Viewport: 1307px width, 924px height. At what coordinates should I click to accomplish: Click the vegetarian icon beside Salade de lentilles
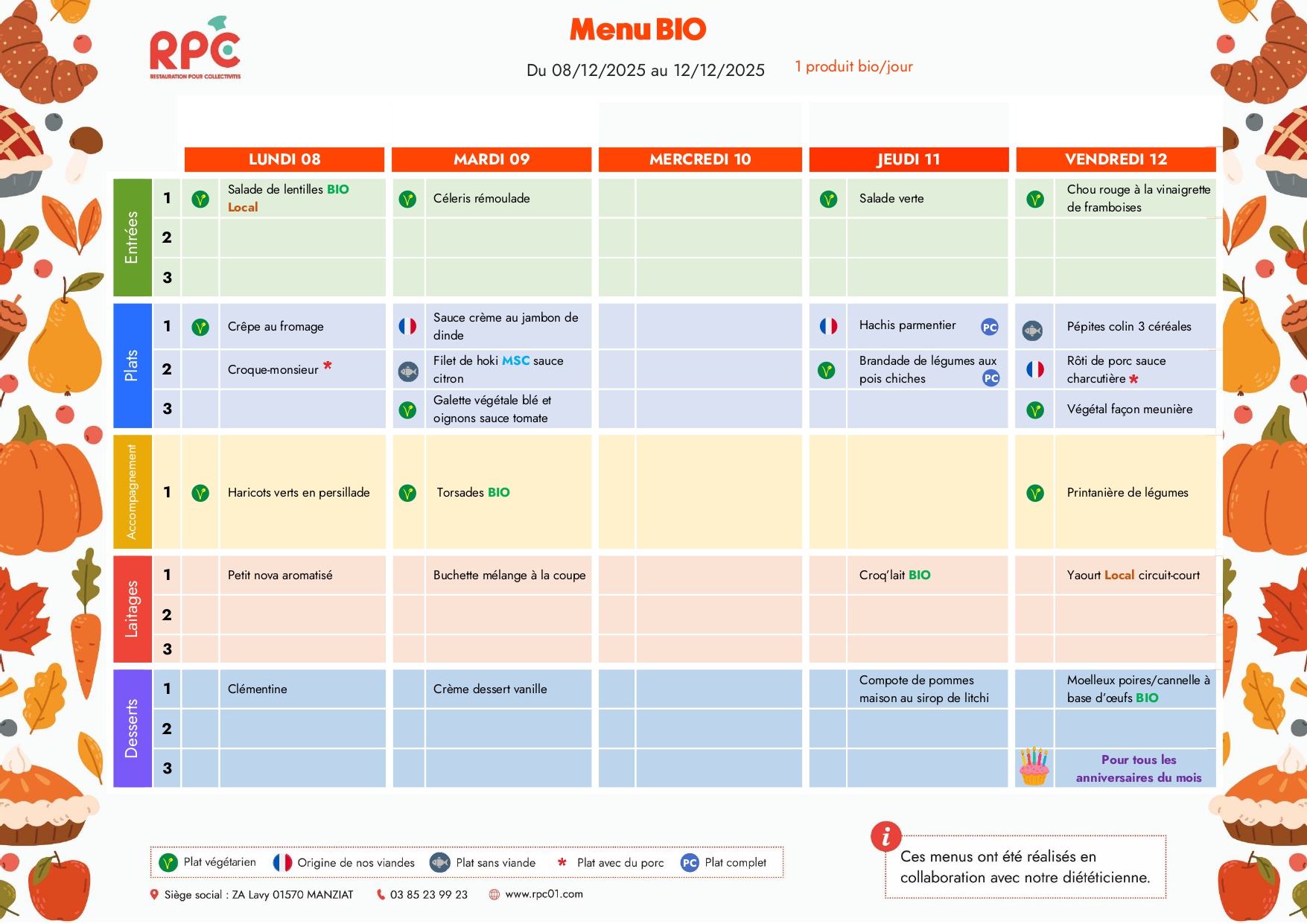click(200, 199)
